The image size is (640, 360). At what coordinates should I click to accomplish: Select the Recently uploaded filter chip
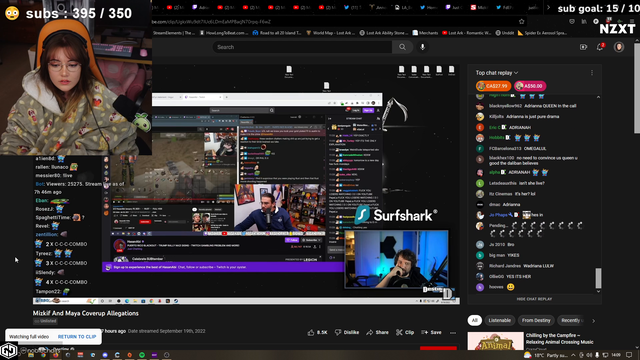tap(572, 320)
